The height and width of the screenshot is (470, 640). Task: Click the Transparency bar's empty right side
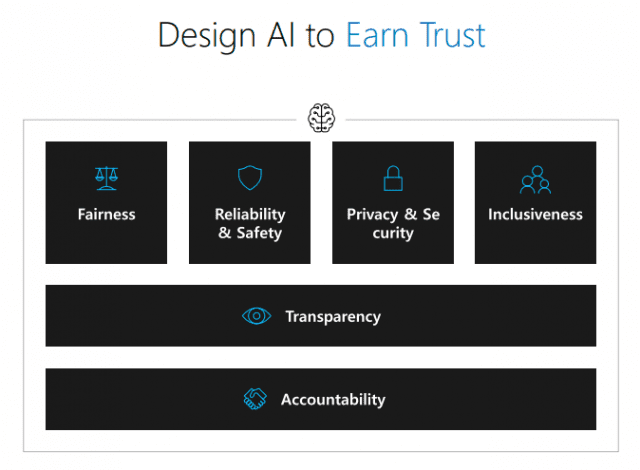[490, 316]
